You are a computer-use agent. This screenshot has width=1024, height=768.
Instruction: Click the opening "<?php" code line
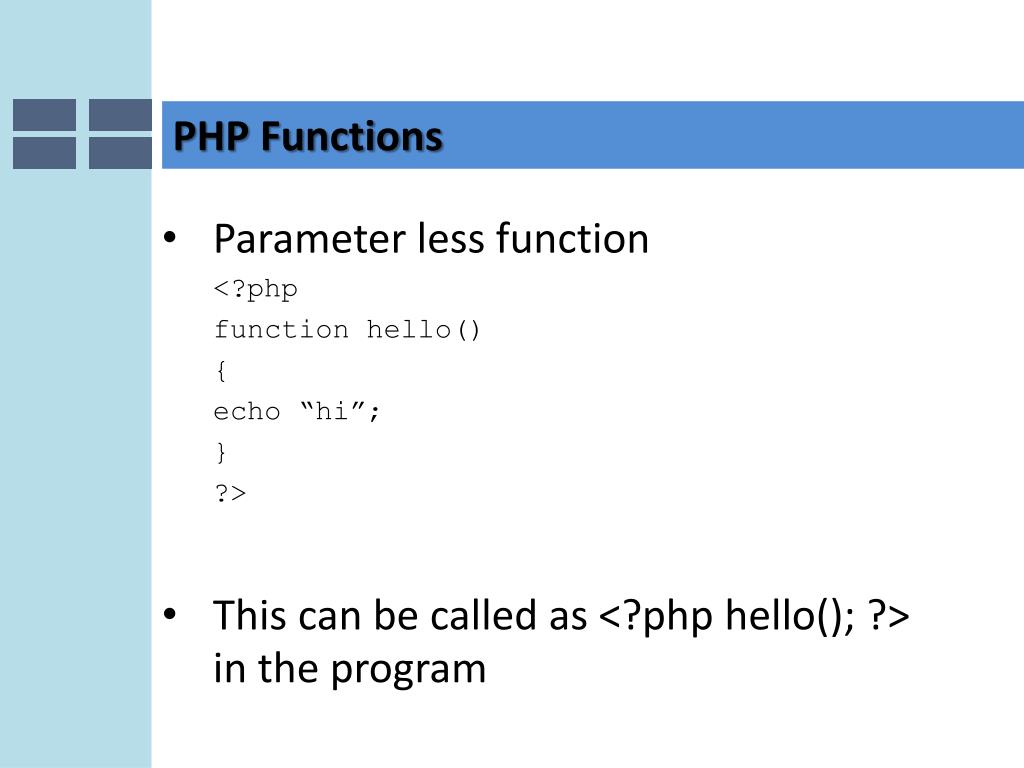click(x=255, y=289)
